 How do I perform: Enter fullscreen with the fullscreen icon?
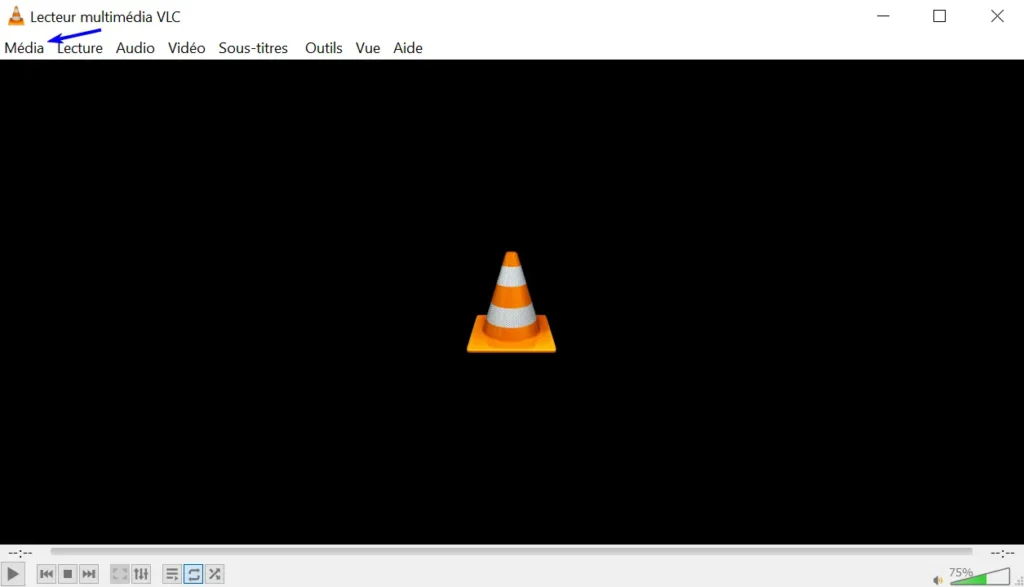pyautogui.click(x=120, y=573)
